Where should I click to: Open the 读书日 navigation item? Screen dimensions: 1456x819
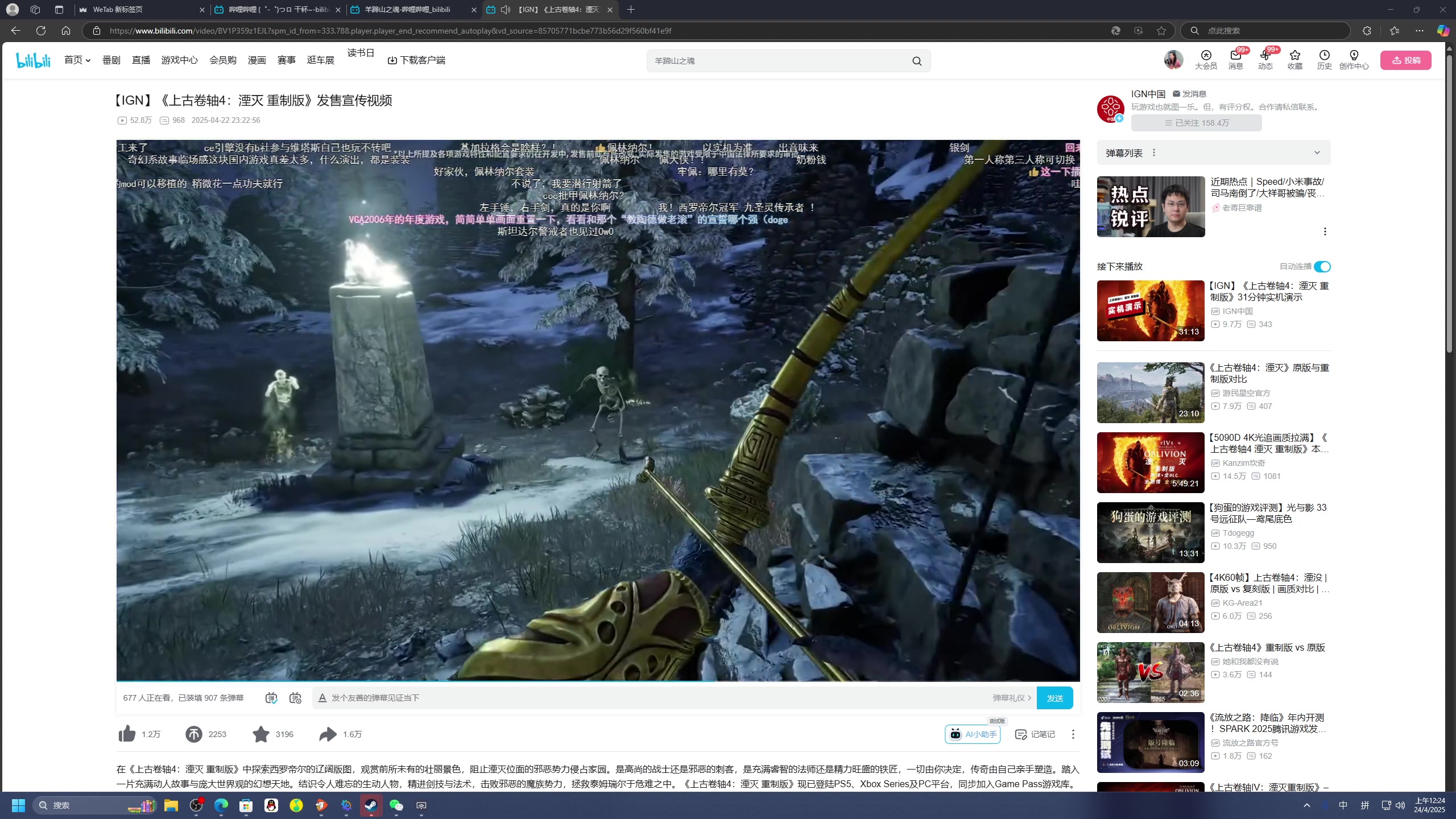361,53
